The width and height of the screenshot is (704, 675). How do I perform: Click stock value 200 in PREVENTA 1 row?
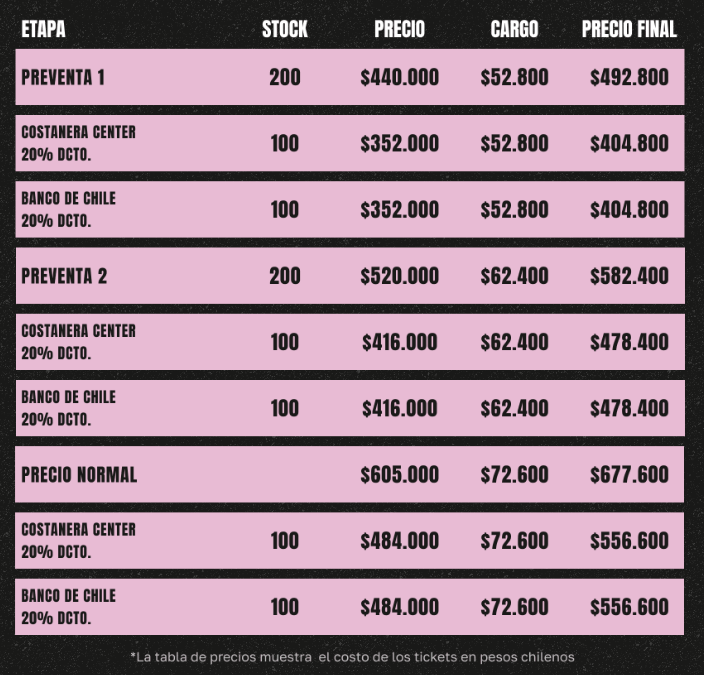(285, 77)
